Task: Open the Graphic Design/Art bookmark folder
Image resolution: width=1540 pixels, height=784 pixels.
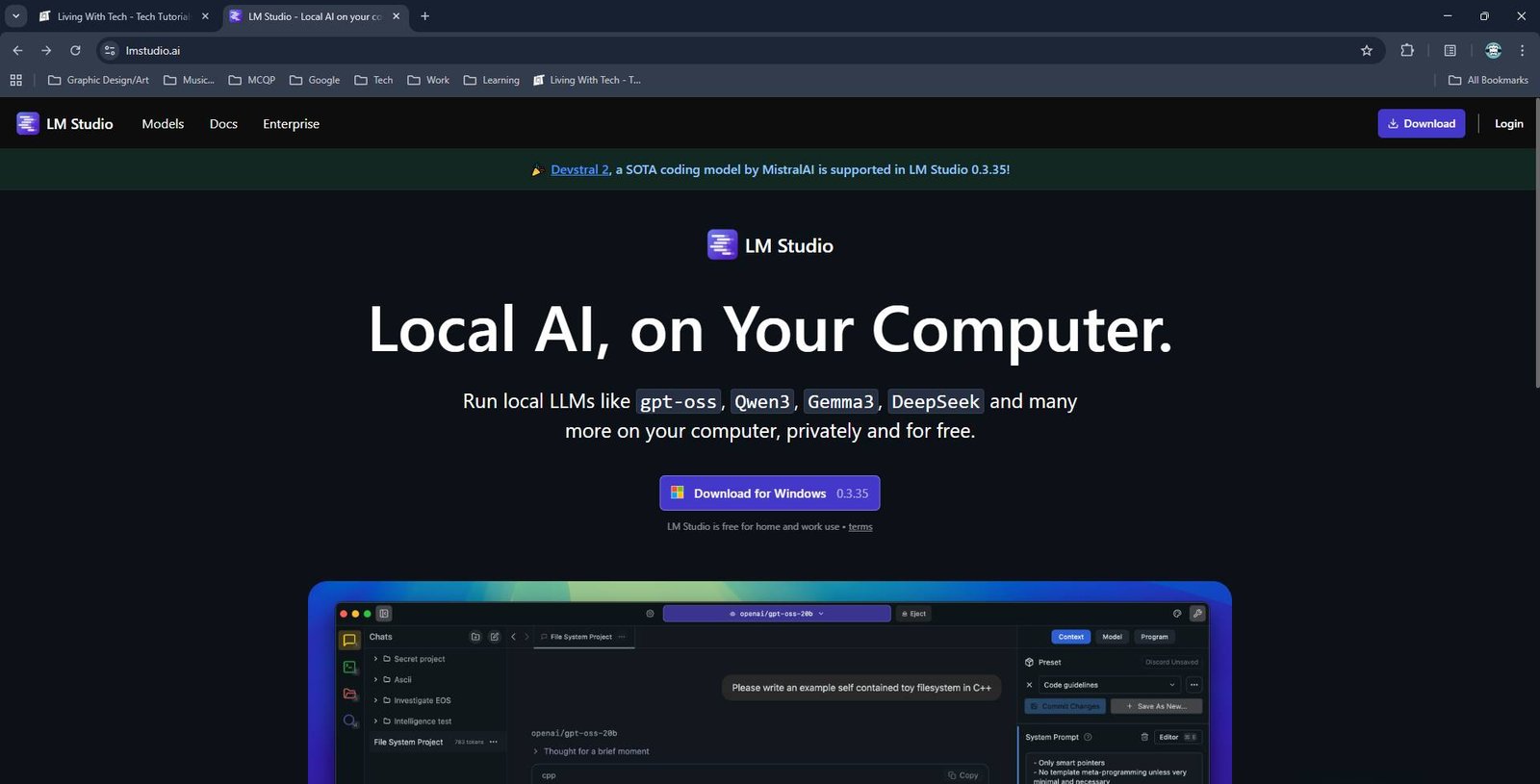Action: (x=98, y=80)
